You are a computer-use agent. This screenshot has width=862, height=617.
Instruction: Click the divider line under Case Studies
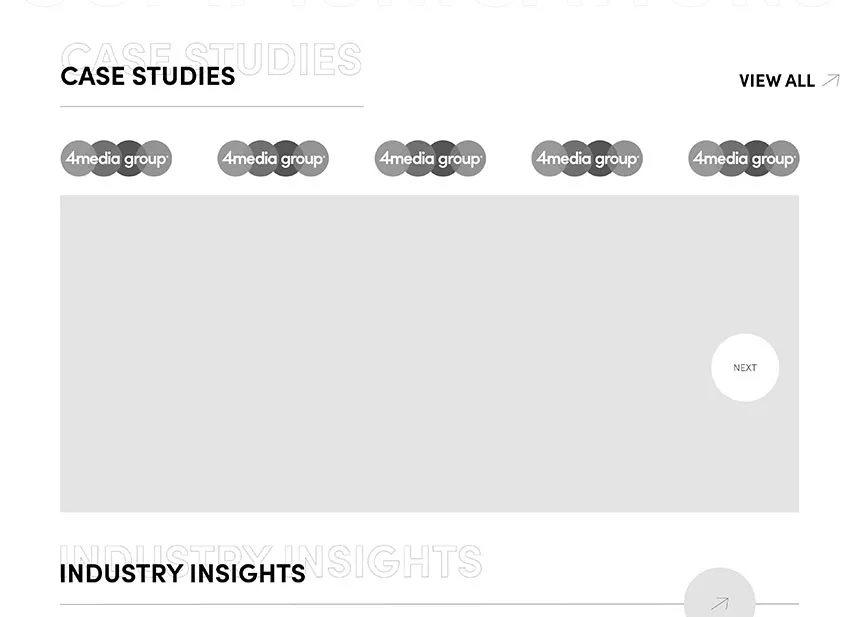[212, 106]
